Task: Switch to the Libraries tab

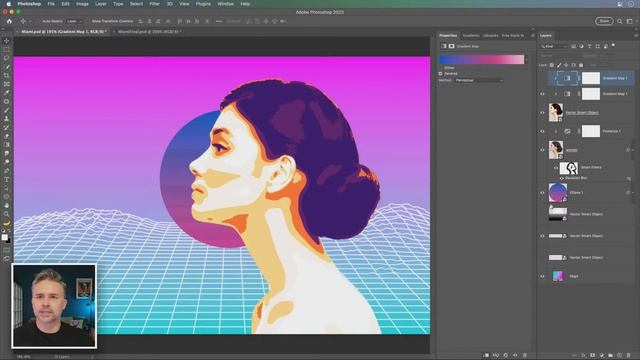Action: (490, 36)
